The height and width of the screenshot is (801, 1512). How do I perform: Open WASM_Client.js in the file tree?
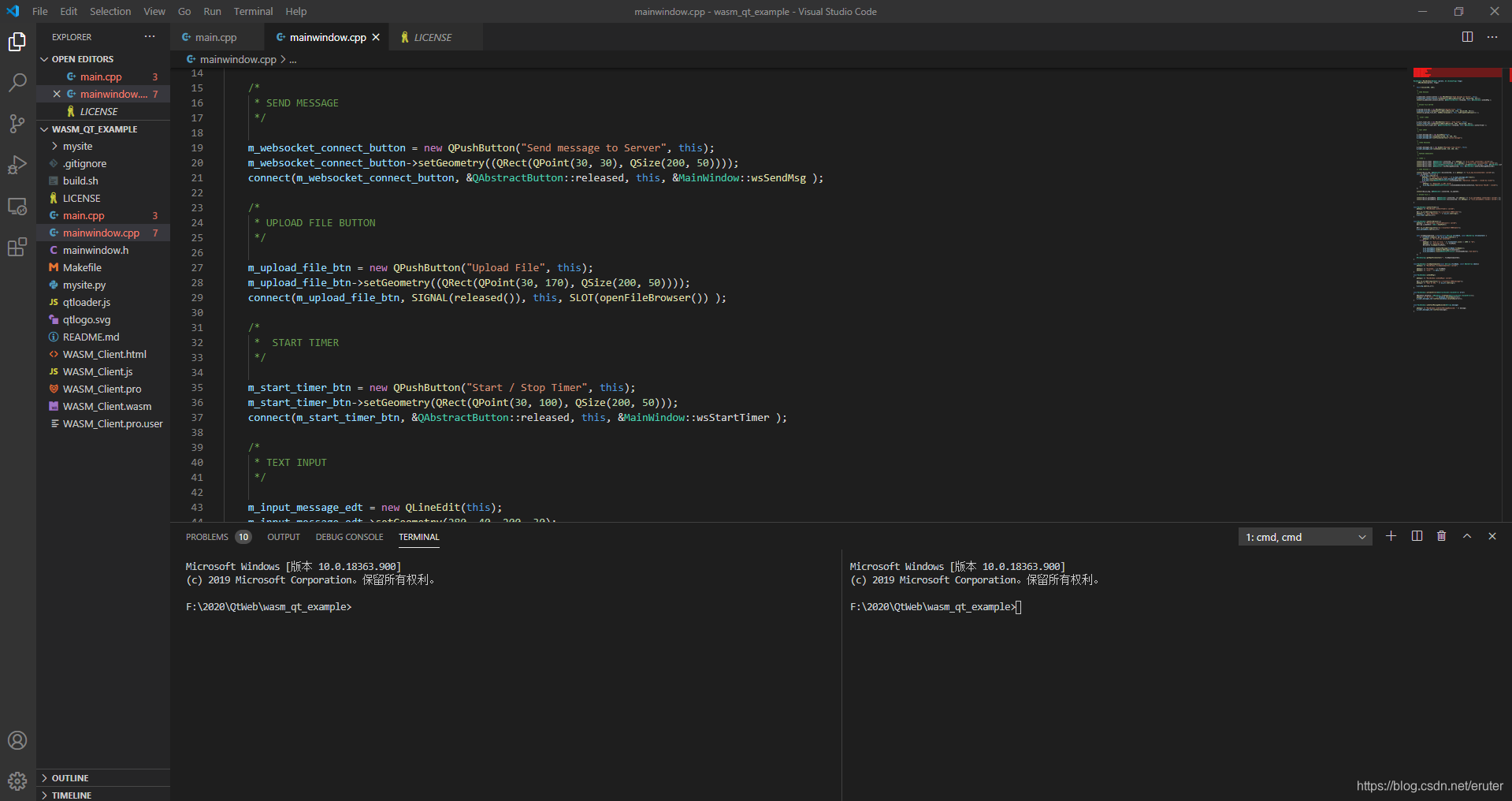click(x=103, y=372)
